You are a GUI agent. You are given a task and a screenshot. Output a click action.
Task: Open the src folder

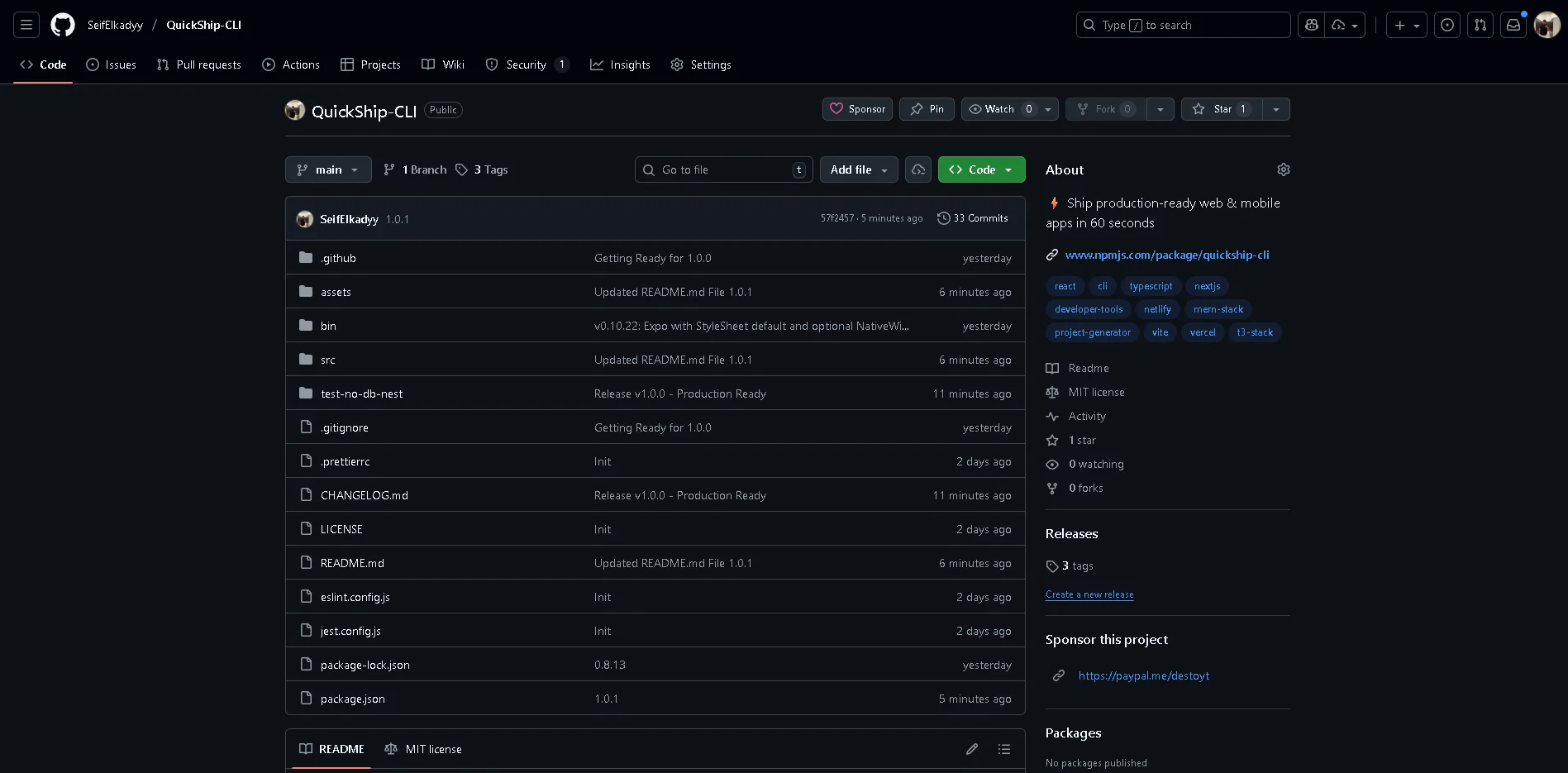[328, 360]
